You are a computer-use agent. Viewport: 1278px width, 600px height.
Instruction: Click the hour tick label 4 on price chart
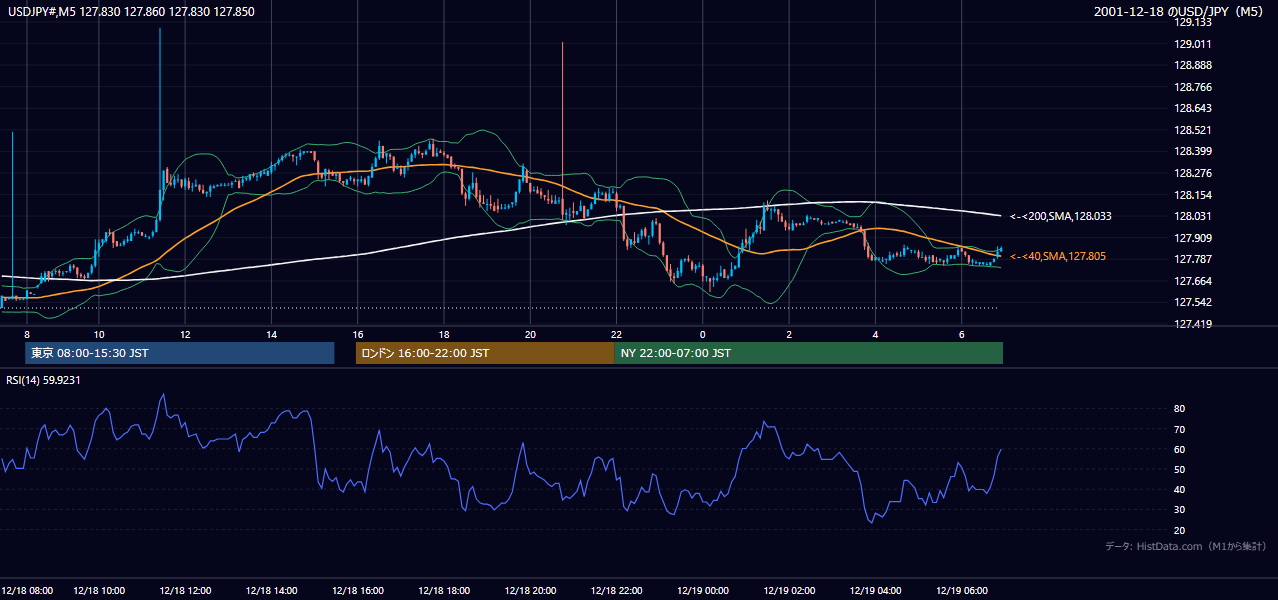(875, 334)
